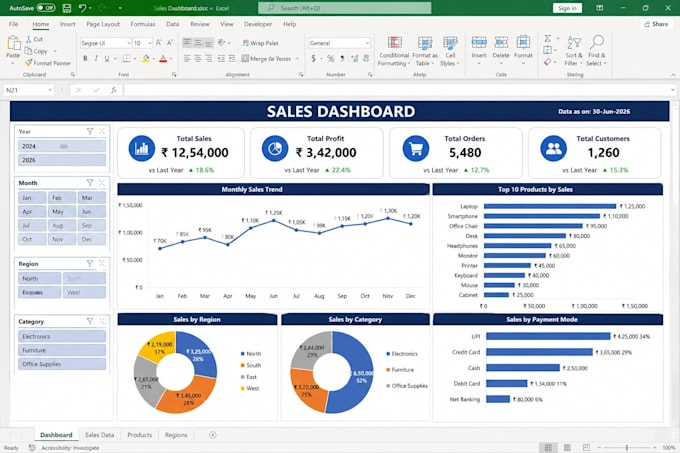Screen dimensions: 680x453
Task: Click the Sort & Filter icon
Action: tap(574, 43)
